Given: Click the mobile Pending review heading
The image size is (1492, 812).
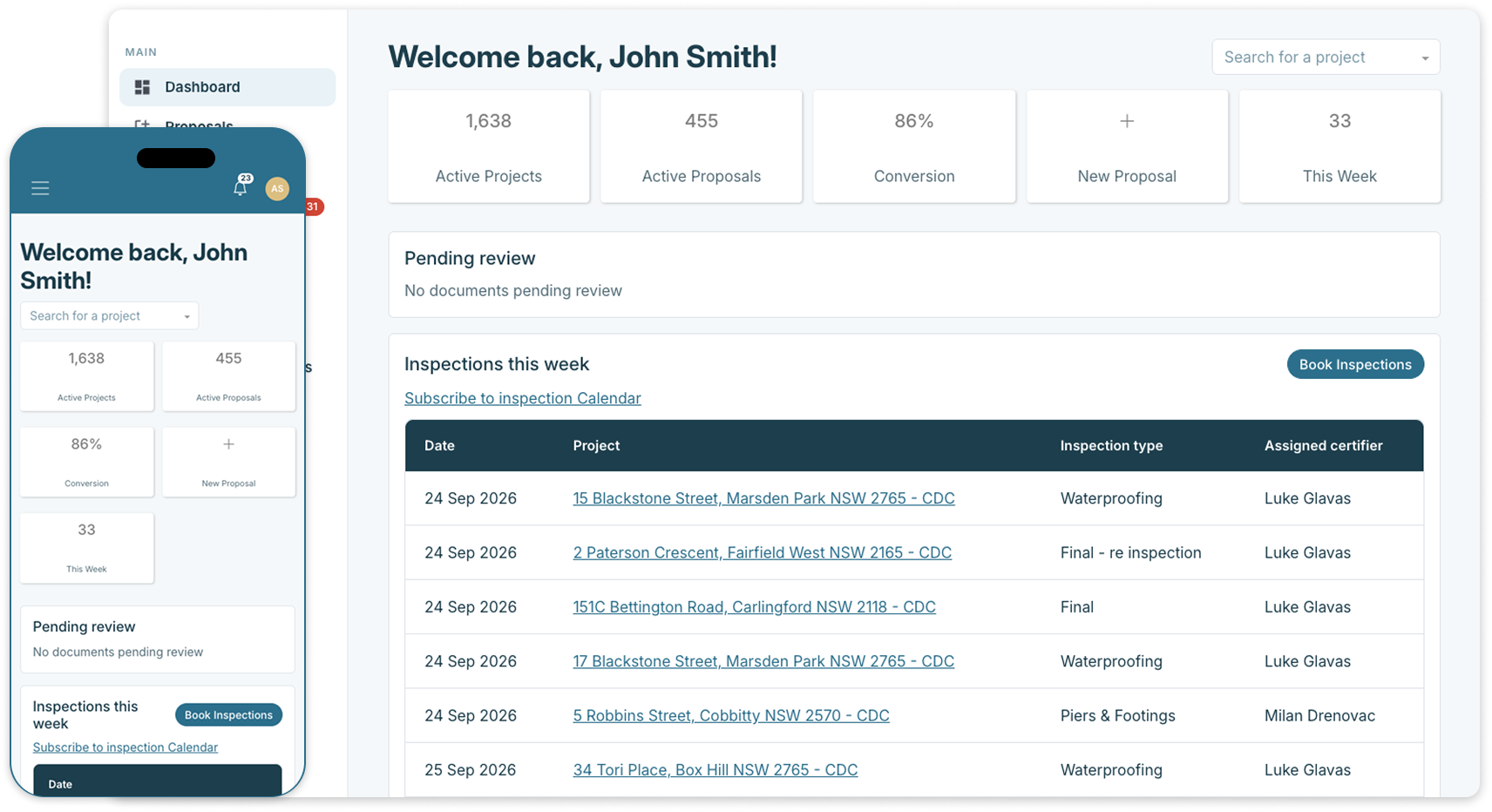Looking at the screenshot, I should (x=84, y=626).
